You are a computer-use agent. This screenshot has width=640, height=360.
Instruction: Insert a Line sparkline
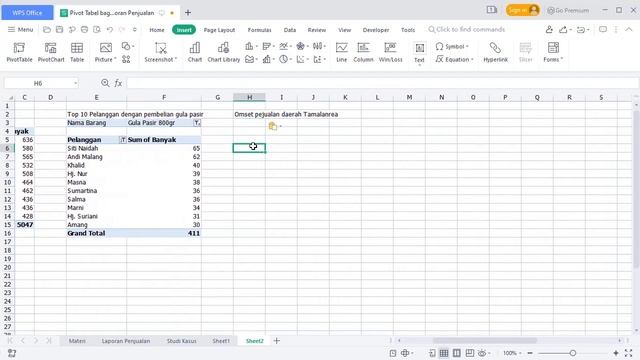click(x=342, y=52)
